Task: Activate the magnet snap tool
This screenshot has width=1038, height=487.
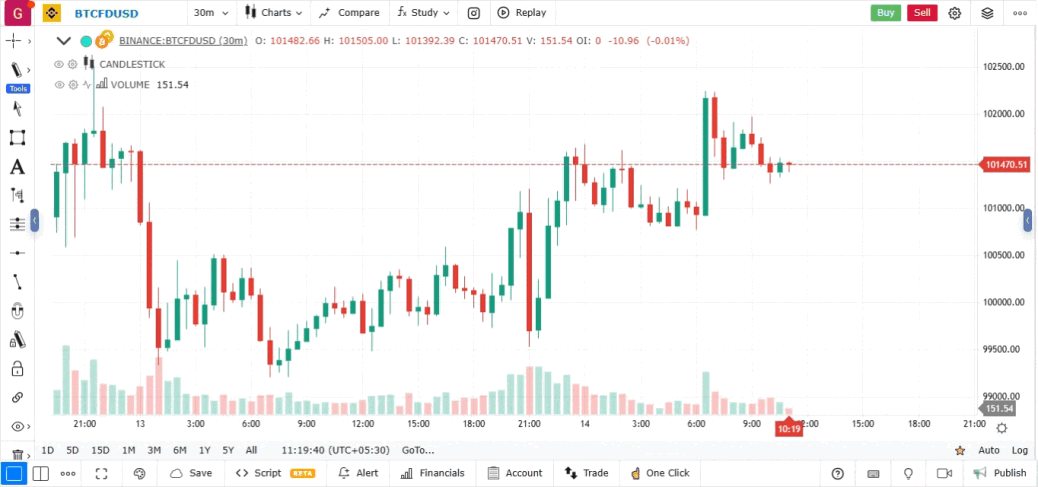Action: [17, 311]
